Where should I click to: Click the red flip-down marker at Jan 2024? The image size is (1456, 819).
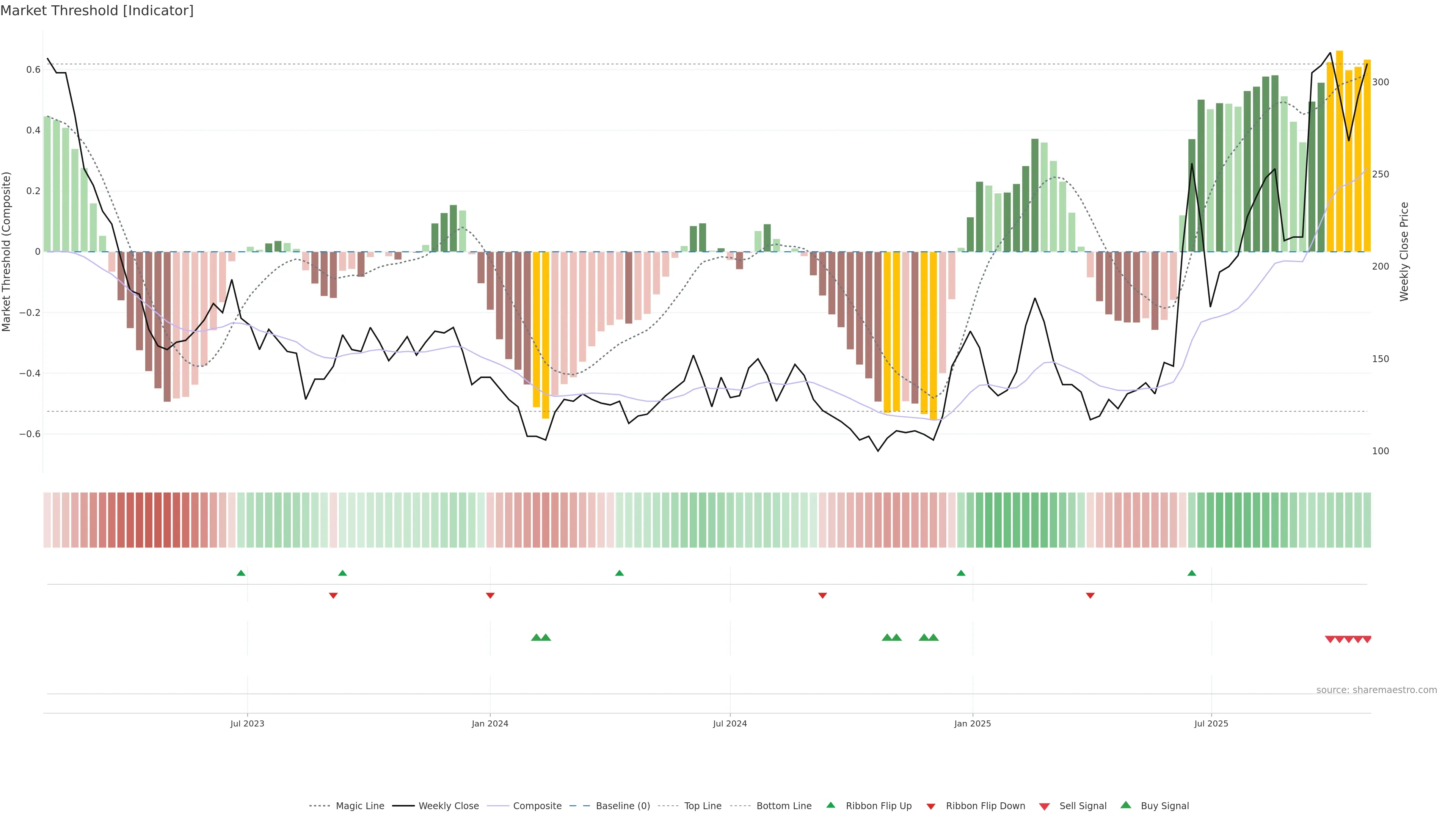pyautogui.click(x=490, y=595)
